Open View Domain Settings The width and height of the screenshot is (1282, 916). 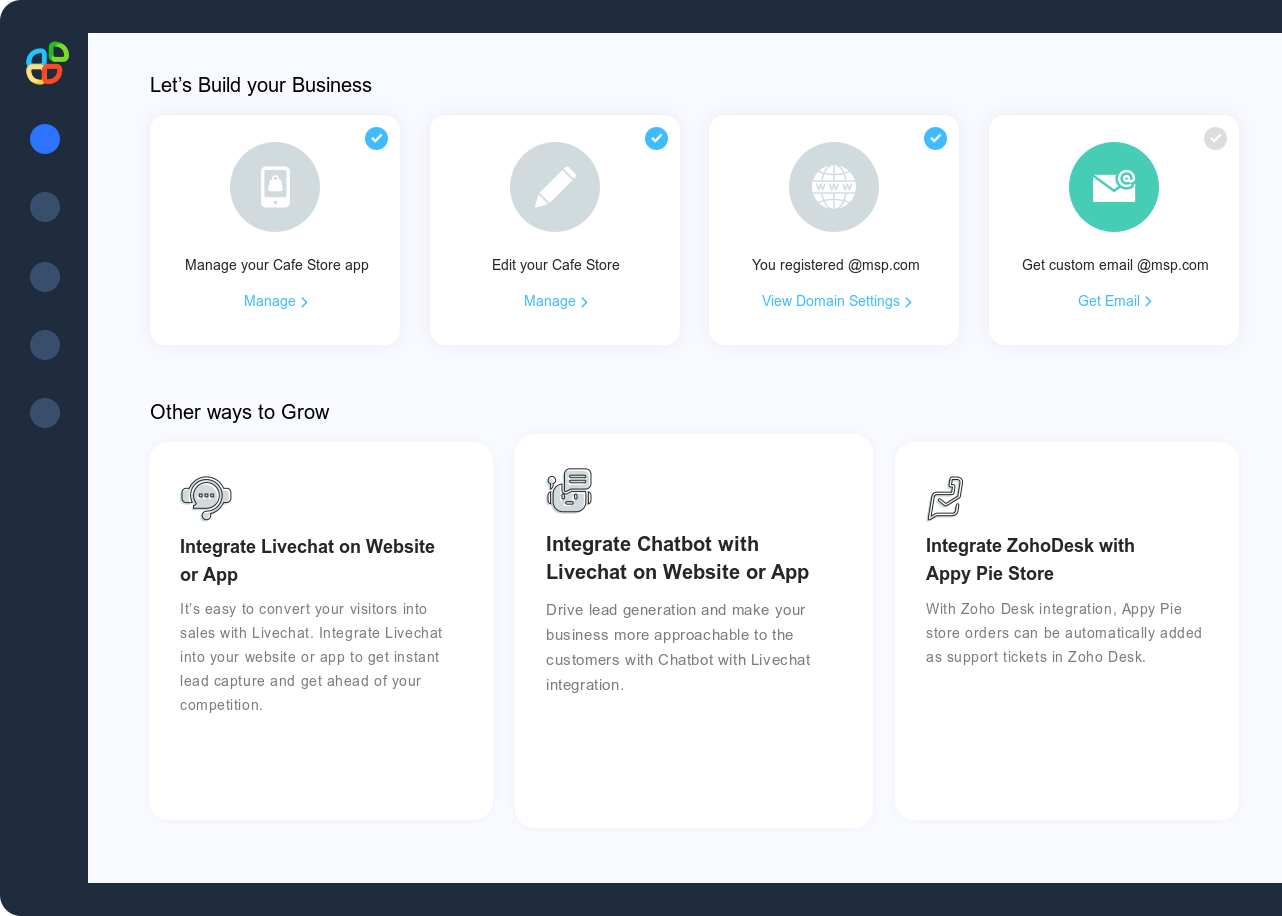pyautogui.click(x=829, y=301)
